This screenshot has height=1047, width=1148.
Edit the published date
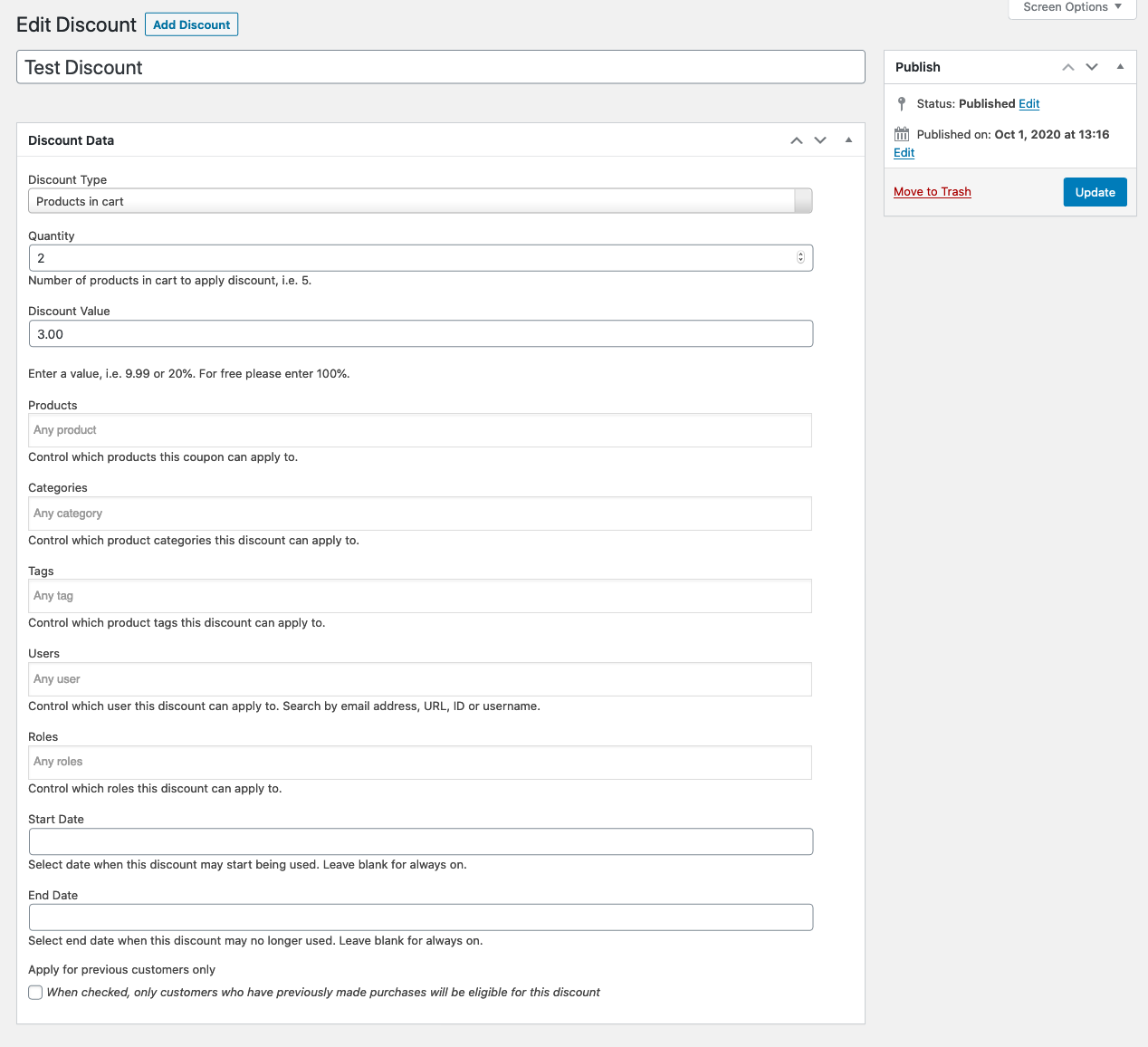tap(904, 153)
